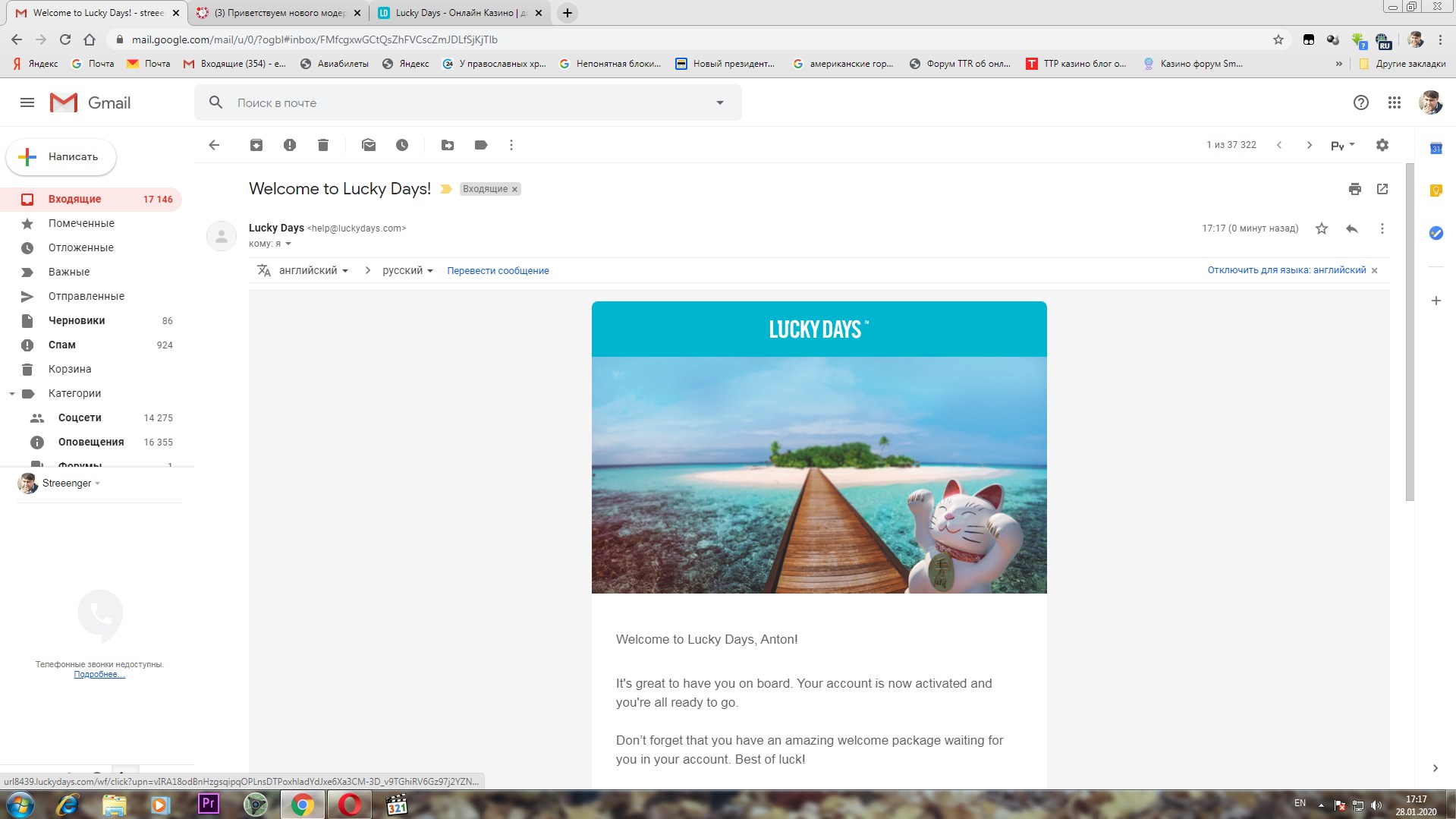Open Windows Start menu
Viewport: 1456px width, 819px height.
click(20, 805)
